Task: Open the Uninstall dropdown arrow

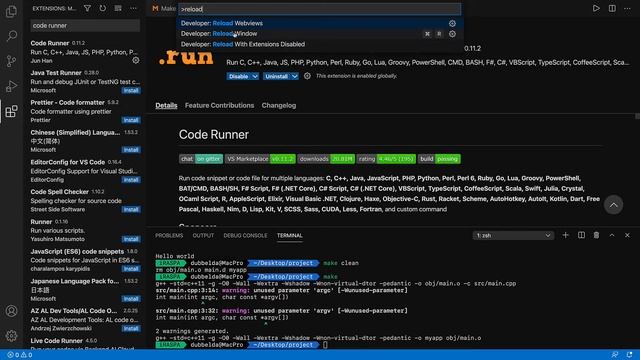Action: coord(295,76)
